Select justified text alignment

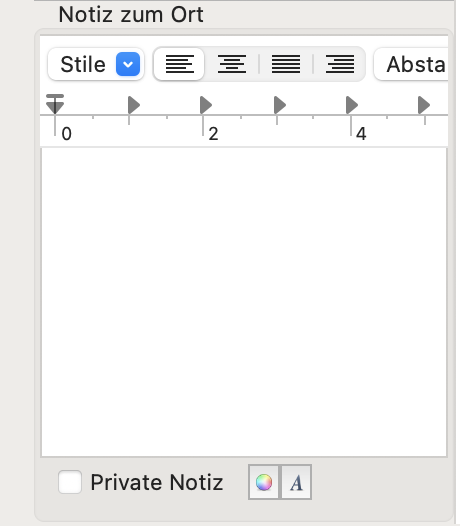(286, 64)
